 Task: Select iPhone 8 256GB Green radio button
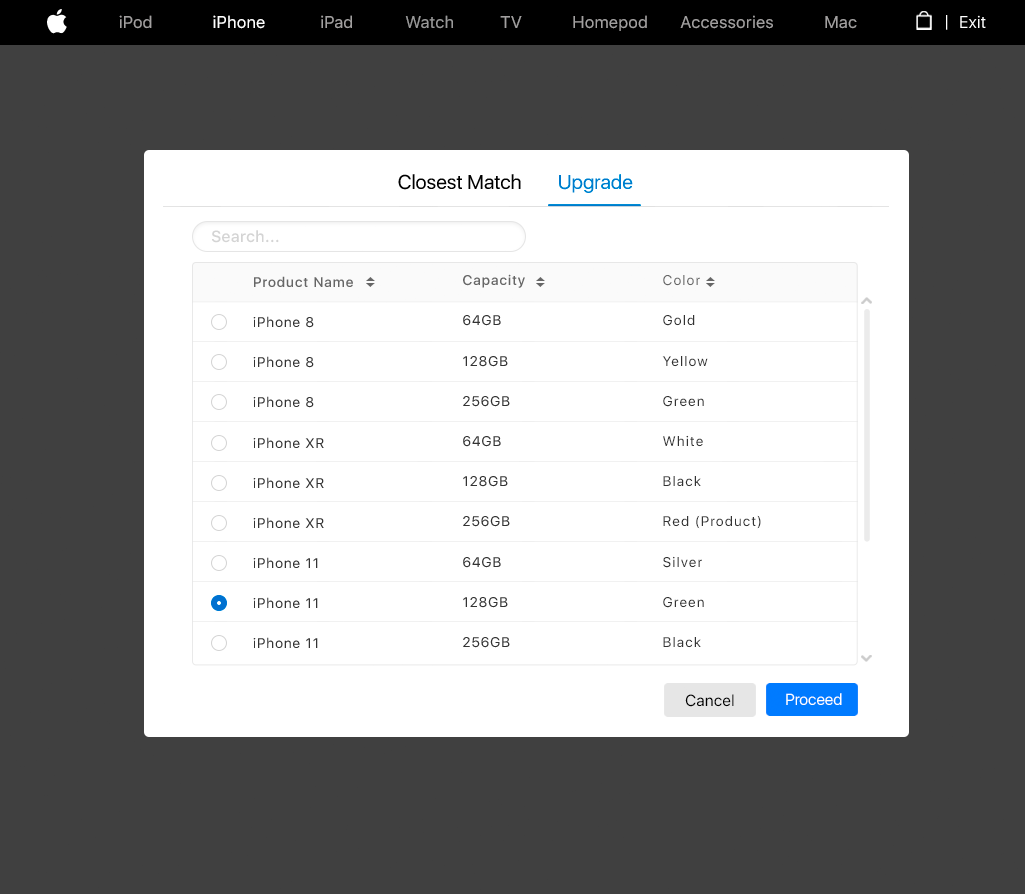(219, 402)
